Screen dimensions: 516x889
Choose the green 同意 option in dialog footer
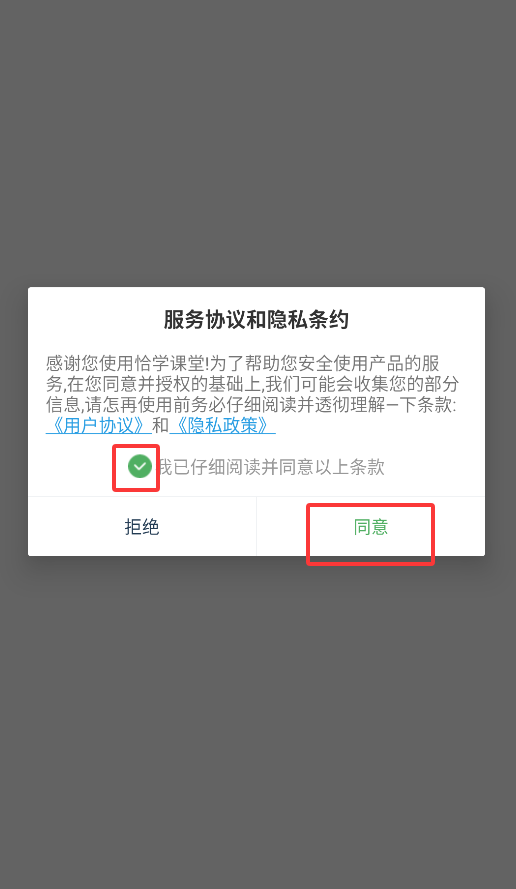pos(370,527)
